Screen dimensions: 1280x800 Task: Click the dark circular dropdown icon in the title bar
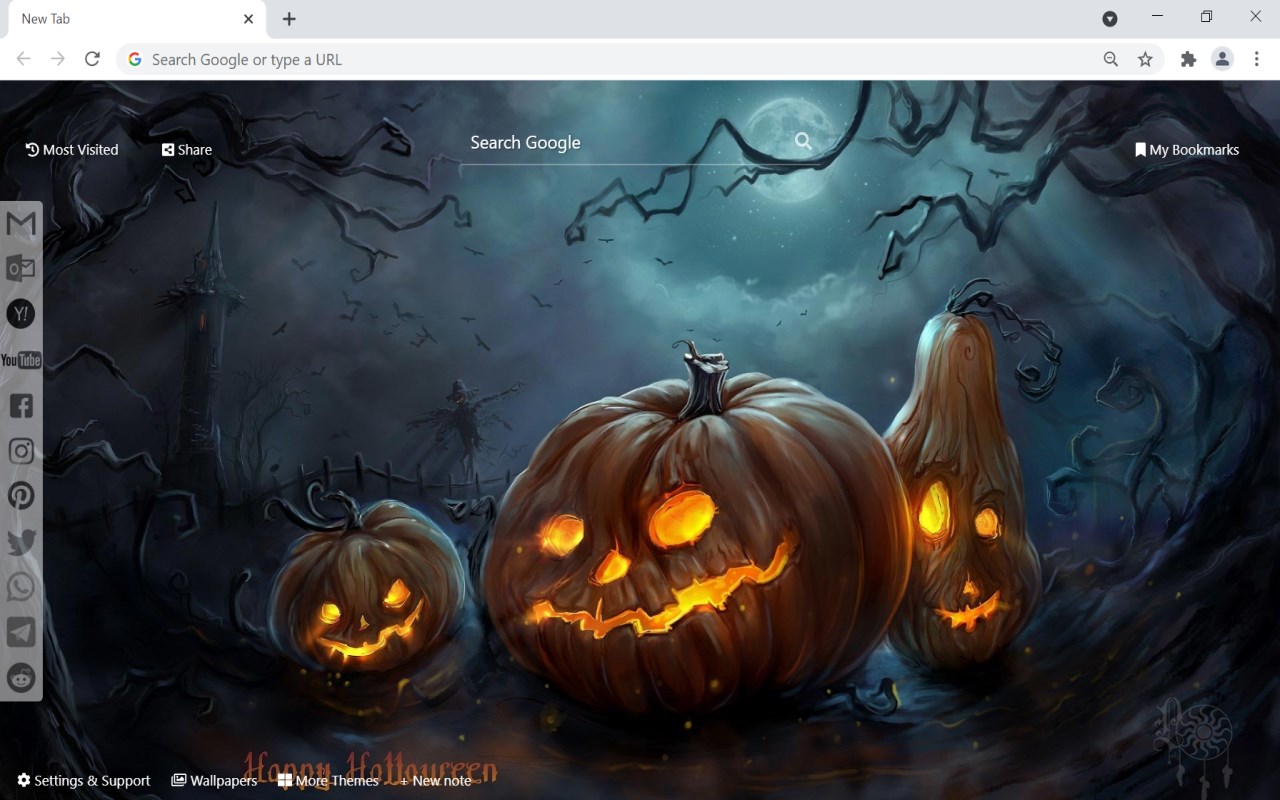click(1110, 18)
